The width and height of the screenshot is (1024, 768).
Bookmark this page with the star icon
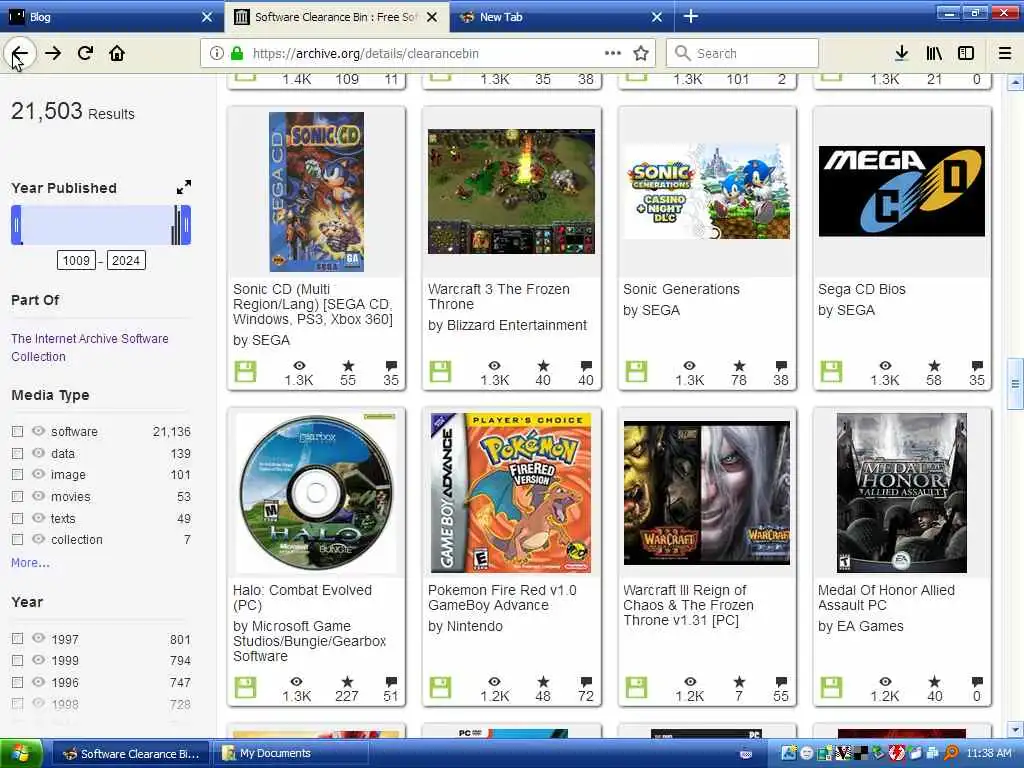click(x=641, y=54)
